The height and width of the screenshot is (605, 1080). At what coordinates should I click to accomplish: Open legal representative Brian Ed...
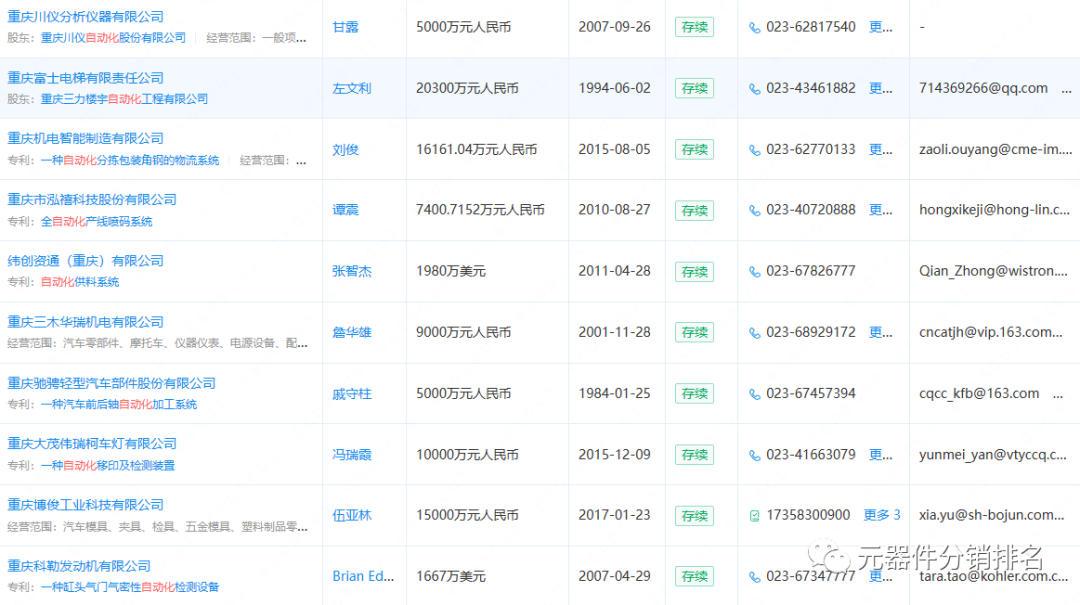363,576
